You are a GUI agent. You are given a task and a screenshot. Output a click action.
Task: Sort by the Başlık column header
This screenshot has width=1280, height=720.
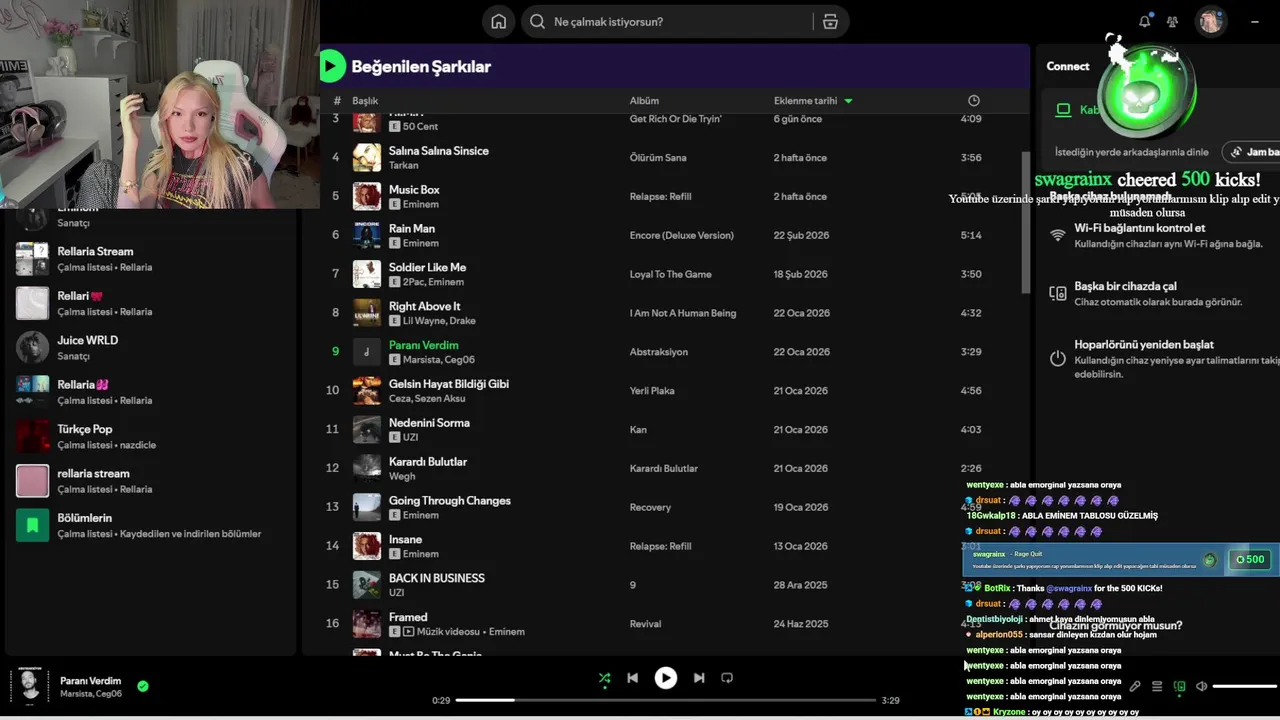365,100
